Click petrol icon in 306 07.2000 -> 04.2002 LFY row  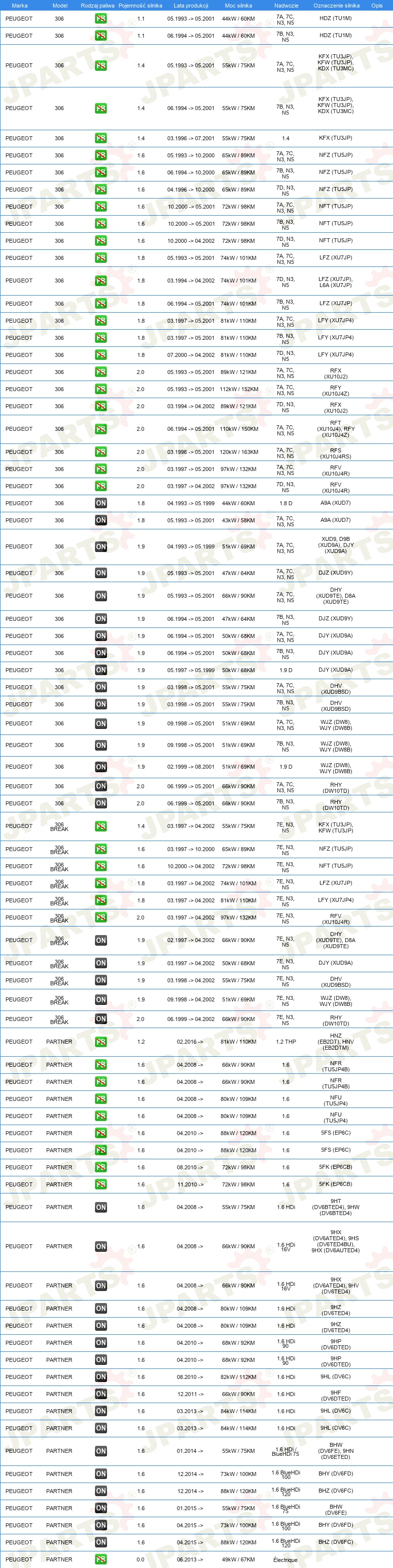pyautogui.click(x=101, y=355)
